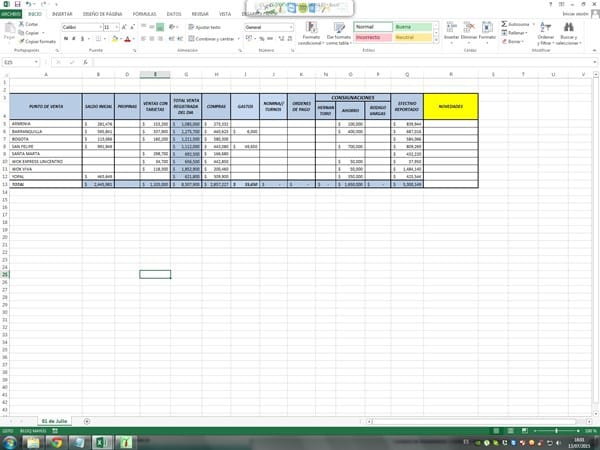Expand the cell styles gallery
This screenshot has height=450, width=600.
[x=436, y=41]
